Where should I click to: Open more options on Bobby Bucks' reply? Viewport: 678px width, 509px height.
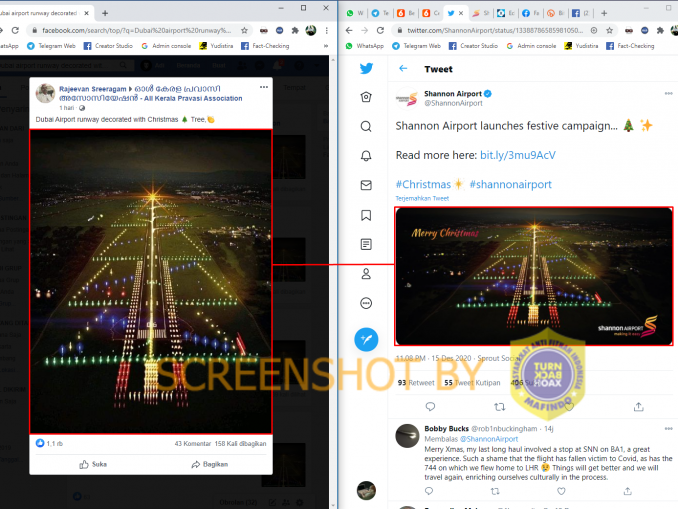click(668, 429)
